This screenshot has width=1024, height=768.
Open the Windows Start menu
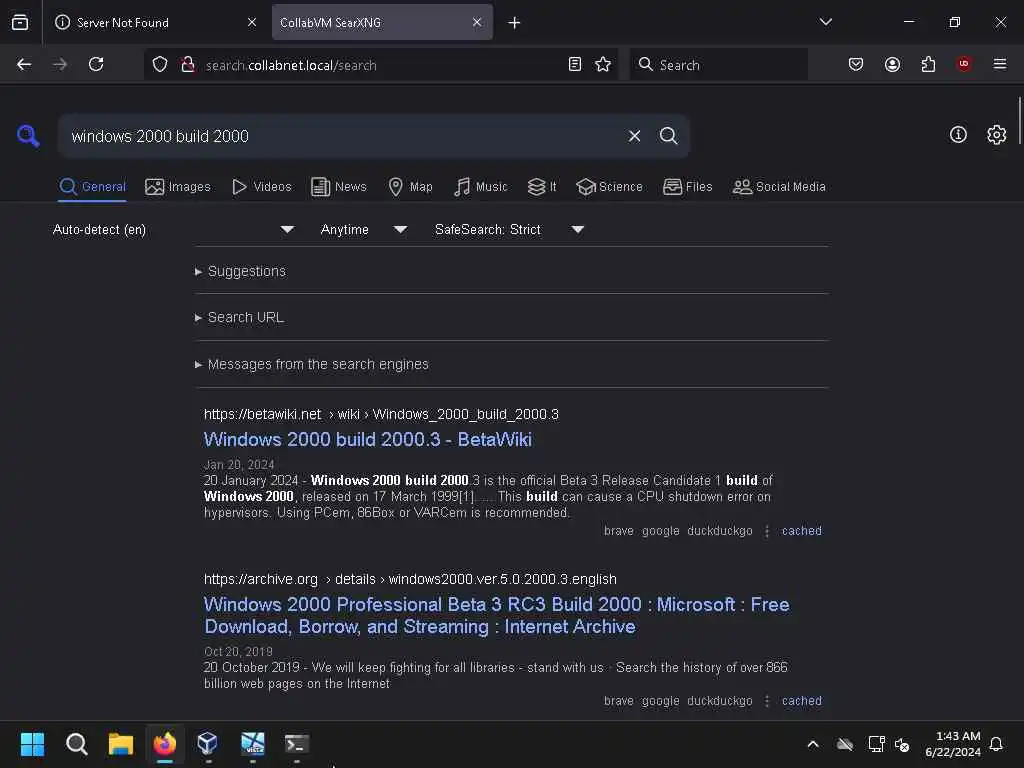pos(32,744)
